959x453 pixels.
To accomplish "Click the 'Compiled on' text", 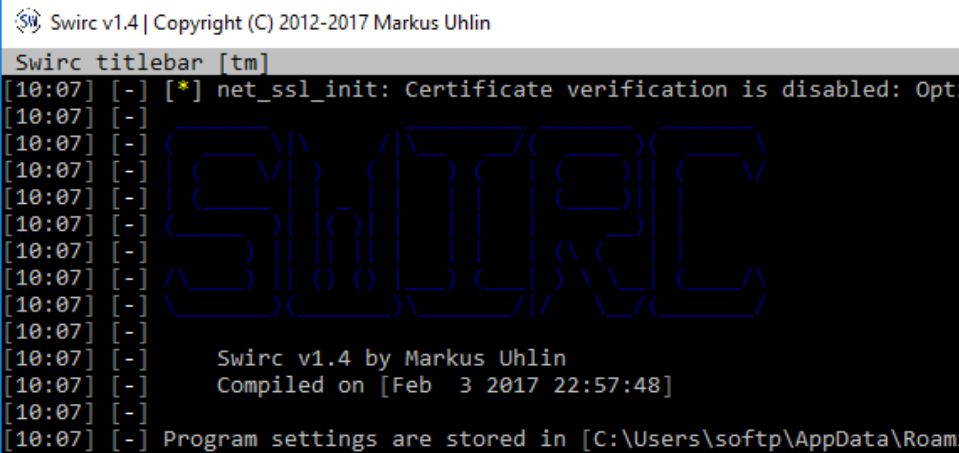I will click(290, 385).
